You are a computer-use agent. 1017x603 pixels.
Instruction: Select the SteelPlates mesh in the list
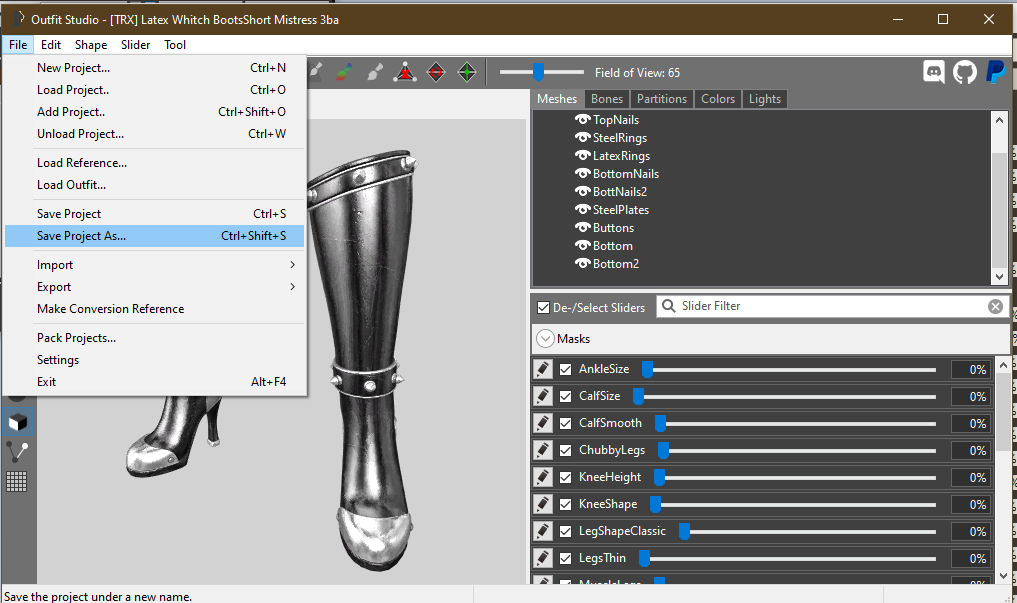click(621, 209)
